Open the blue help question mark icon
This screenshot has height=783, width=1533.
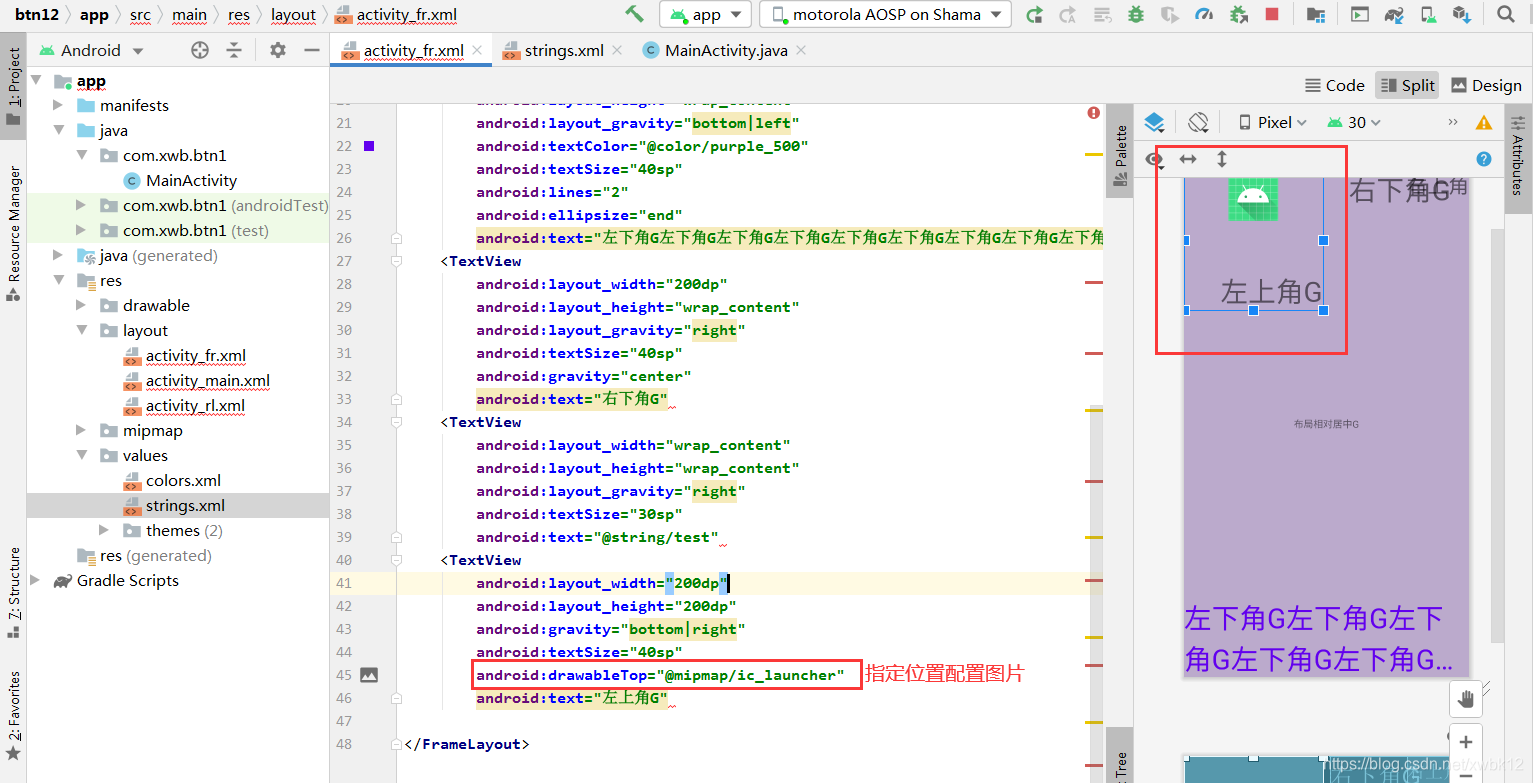click(1484, 159)
